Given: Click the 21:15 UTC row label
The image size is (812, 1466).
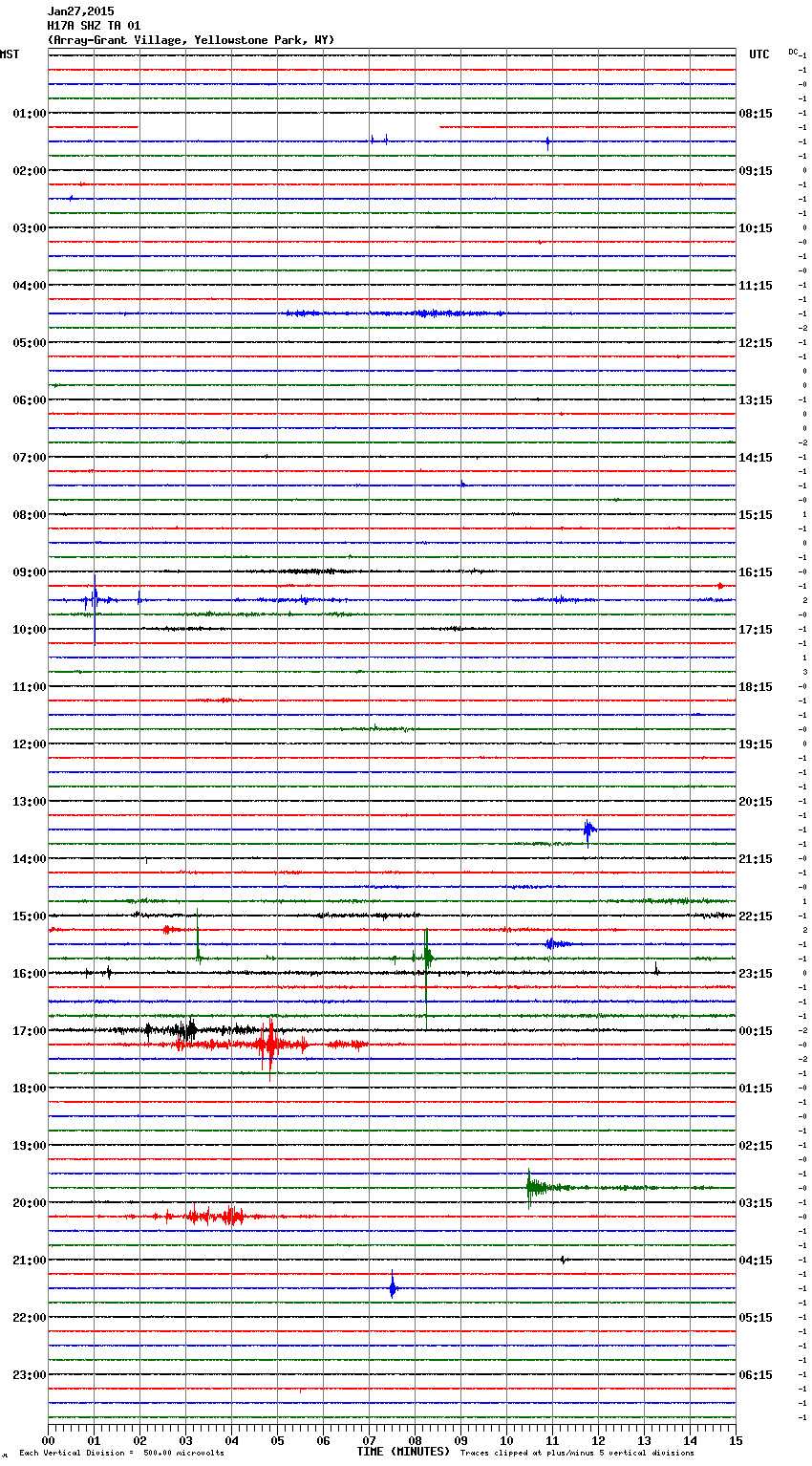Looking at the screenshot, I should 756,859.
